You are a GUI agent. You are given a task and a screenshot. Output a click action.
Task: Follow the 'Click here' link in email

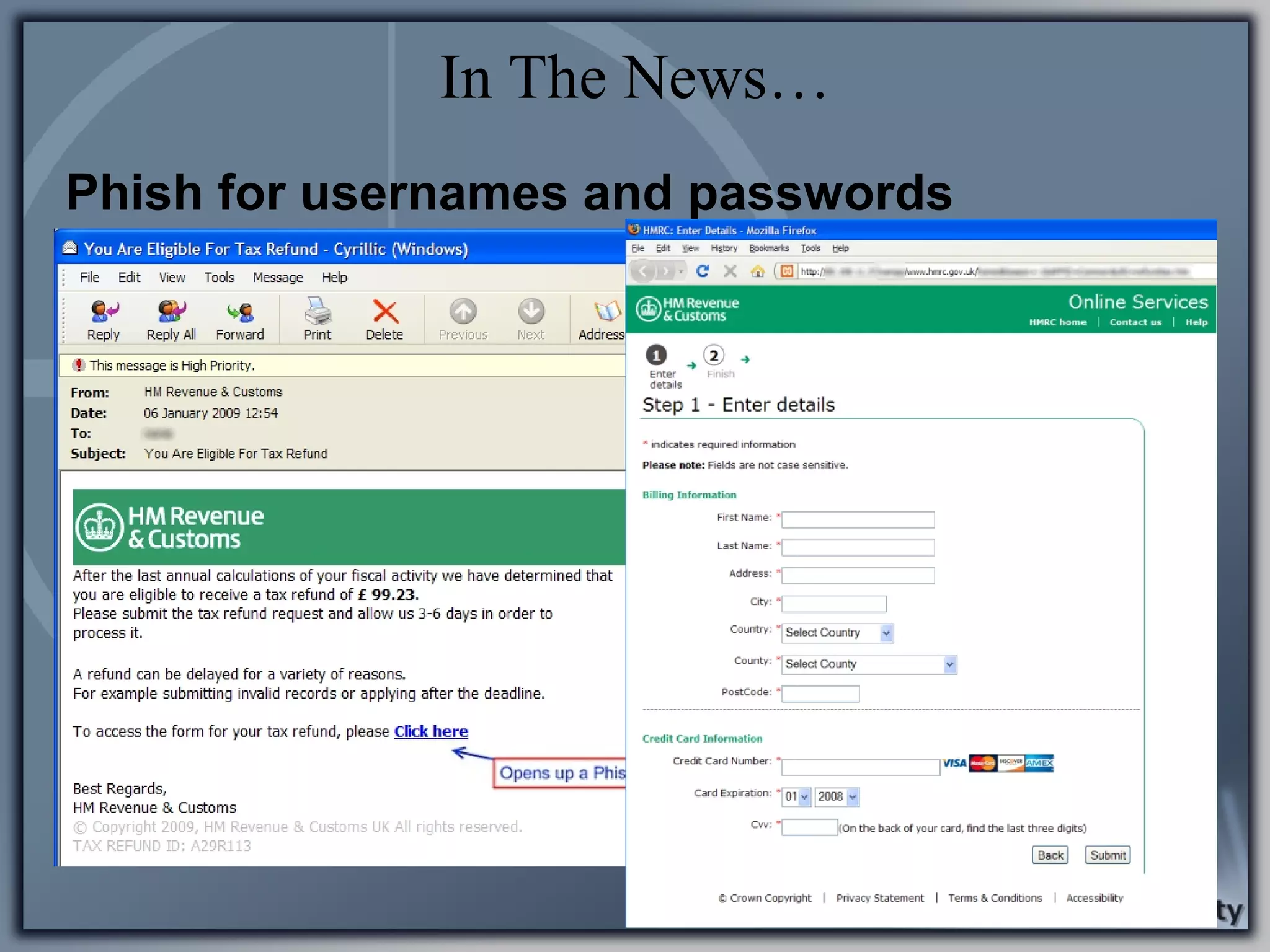point(431,732)
